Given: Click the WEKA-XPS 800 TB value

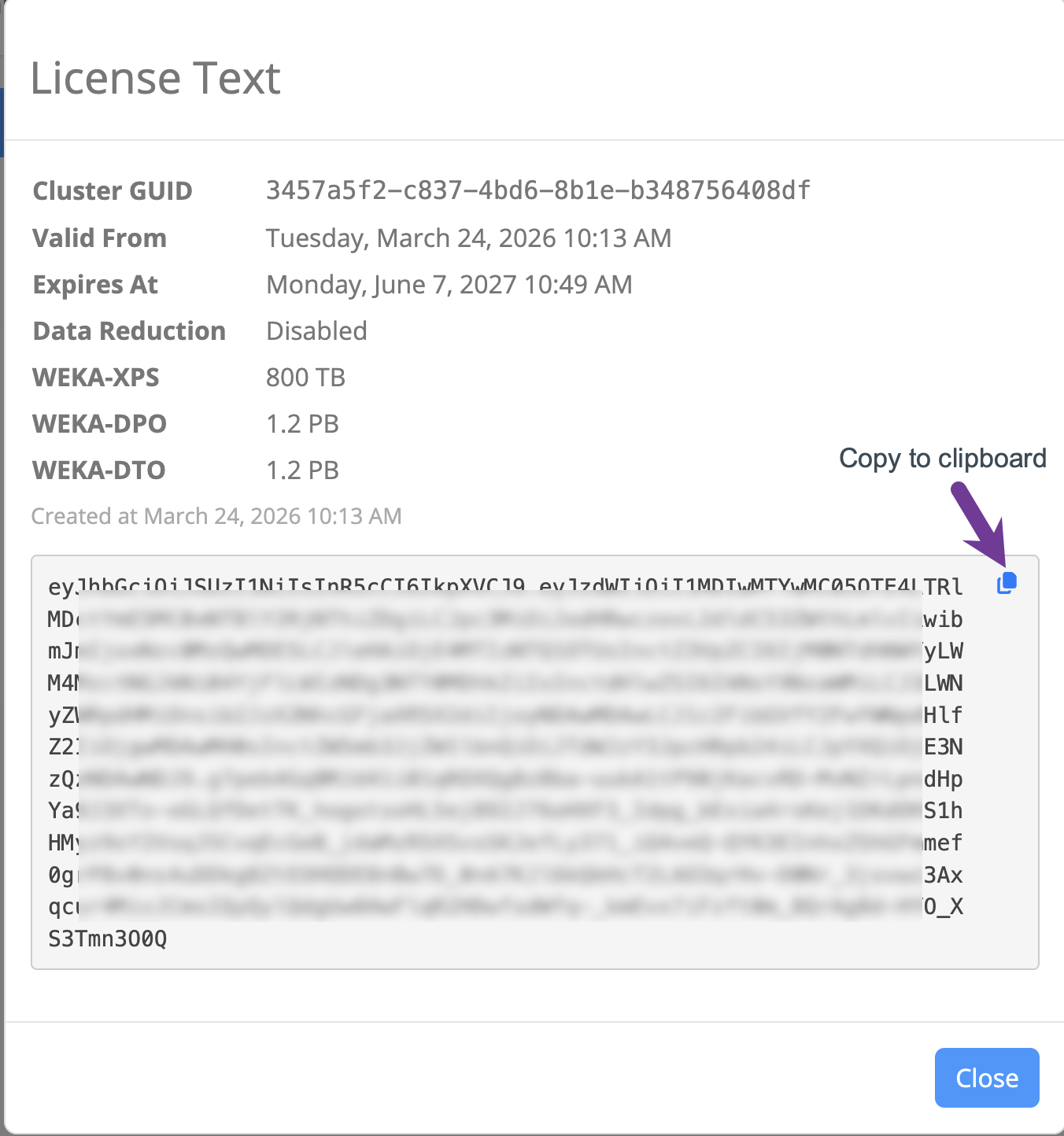Looking at the screenshot, I should click(x=305, y=377).
